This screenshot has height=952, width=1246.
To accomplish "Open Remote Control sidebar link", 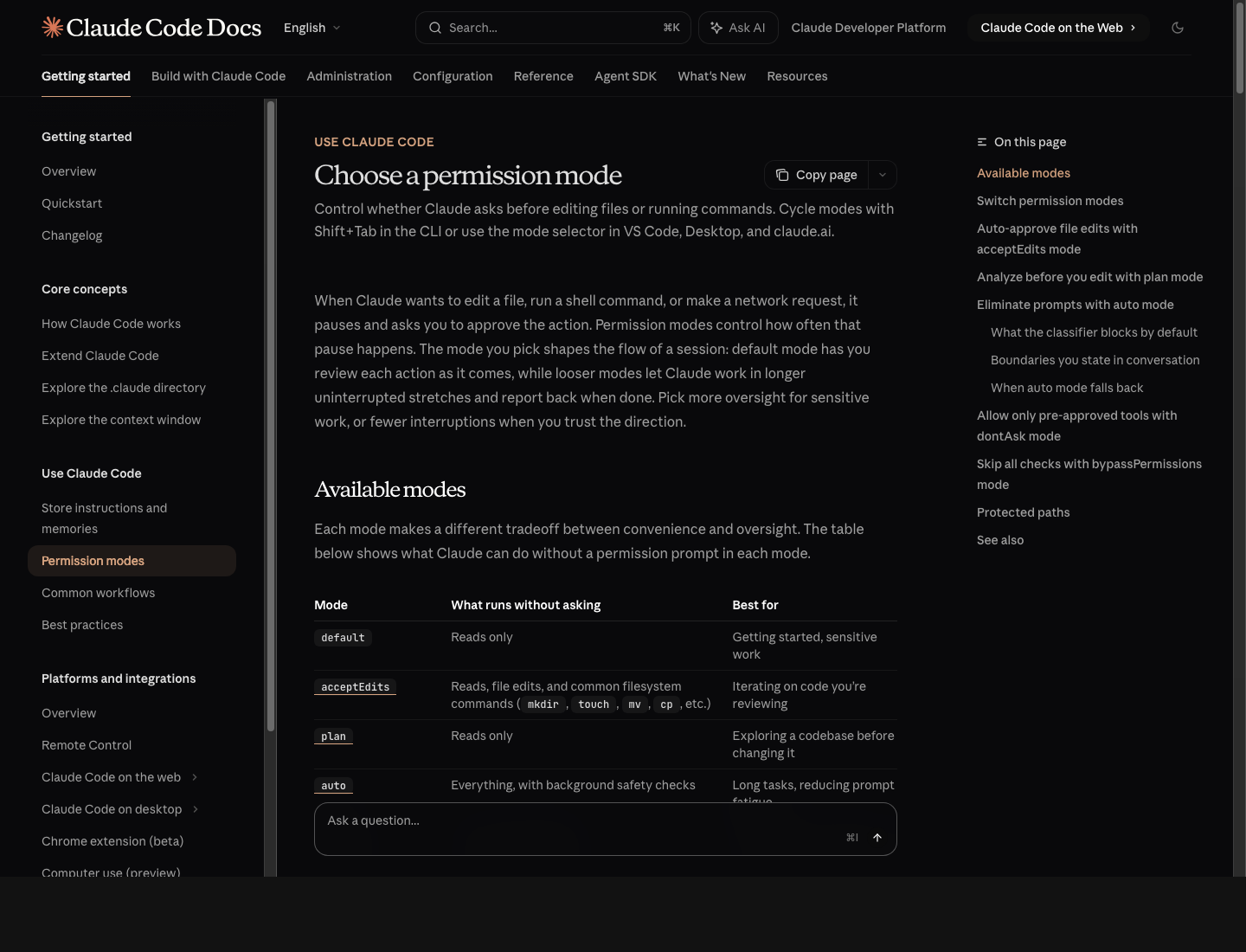I will pyautogui.click(x=87, y=745).
